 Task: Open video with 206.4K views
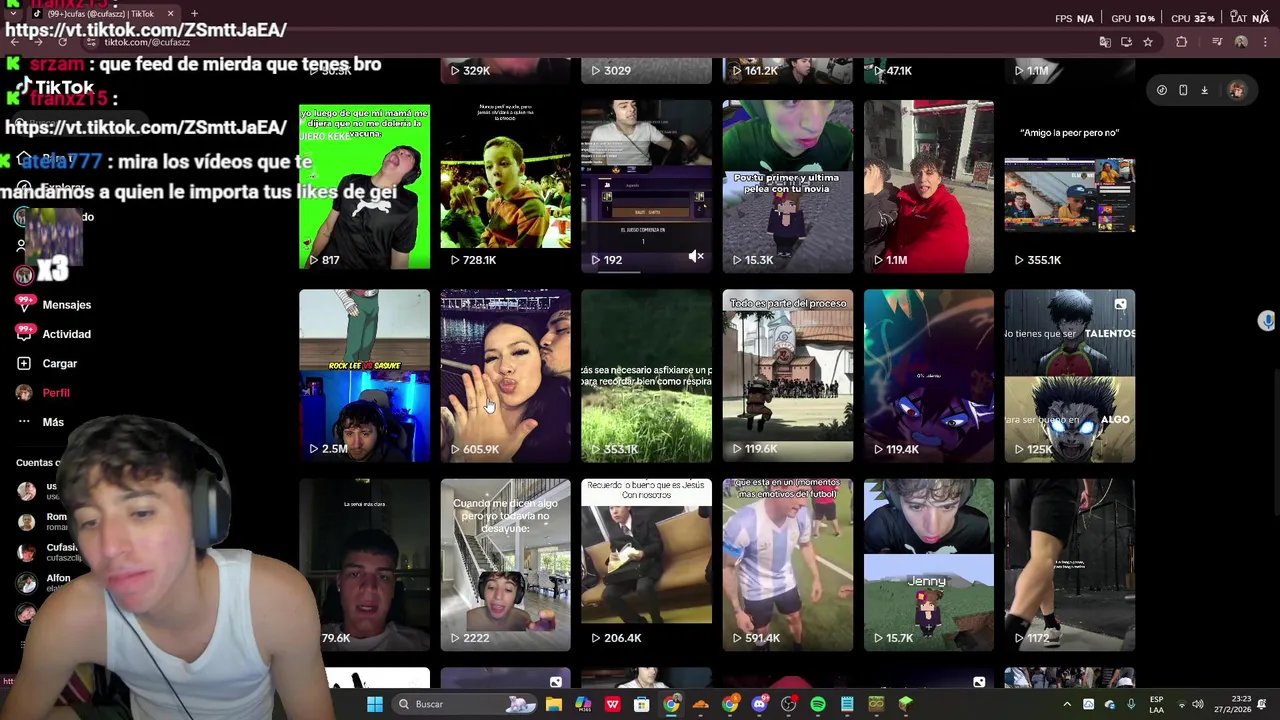point(646,565)
